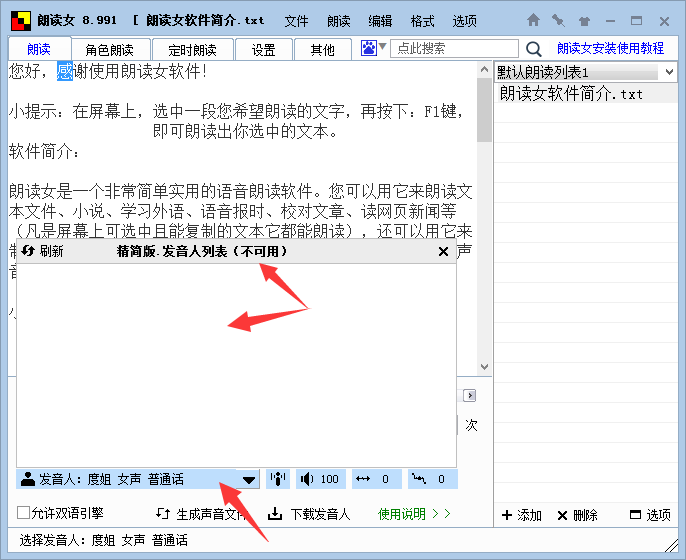Expand the 默认朗读列表1 dropdown
Image resolution: width=686 pixels, height=560 pixels.
[669, 72]
